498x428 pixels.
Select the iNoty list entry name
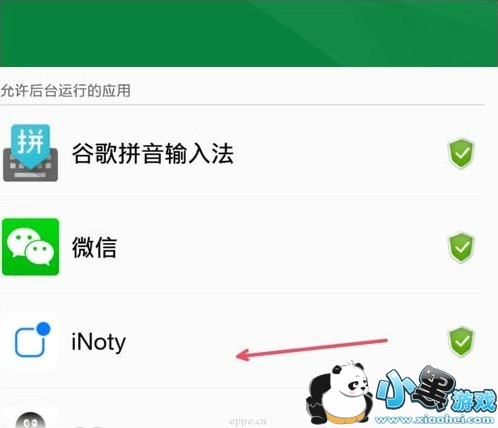[99, 342]
